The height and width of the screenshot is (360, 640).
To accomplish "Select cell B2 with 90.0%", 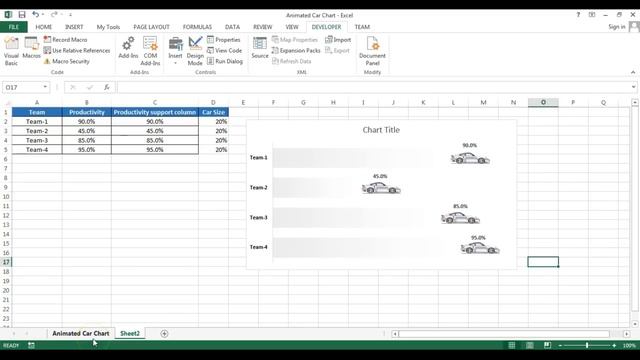I will (x=87, y=122).
